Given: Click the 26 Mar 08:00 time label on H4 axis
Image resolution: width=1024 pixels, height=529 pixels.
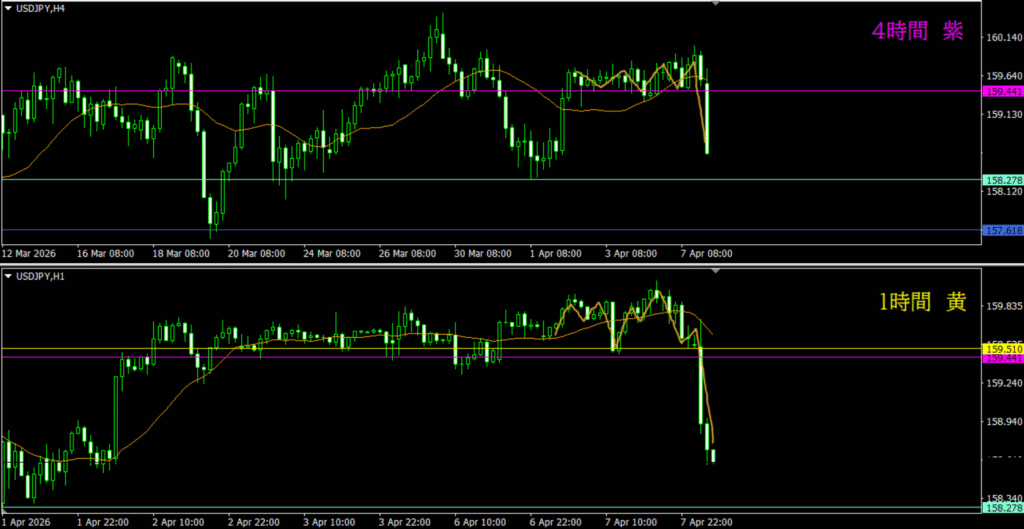Looking at the screenshot, I should click(405, 254).
